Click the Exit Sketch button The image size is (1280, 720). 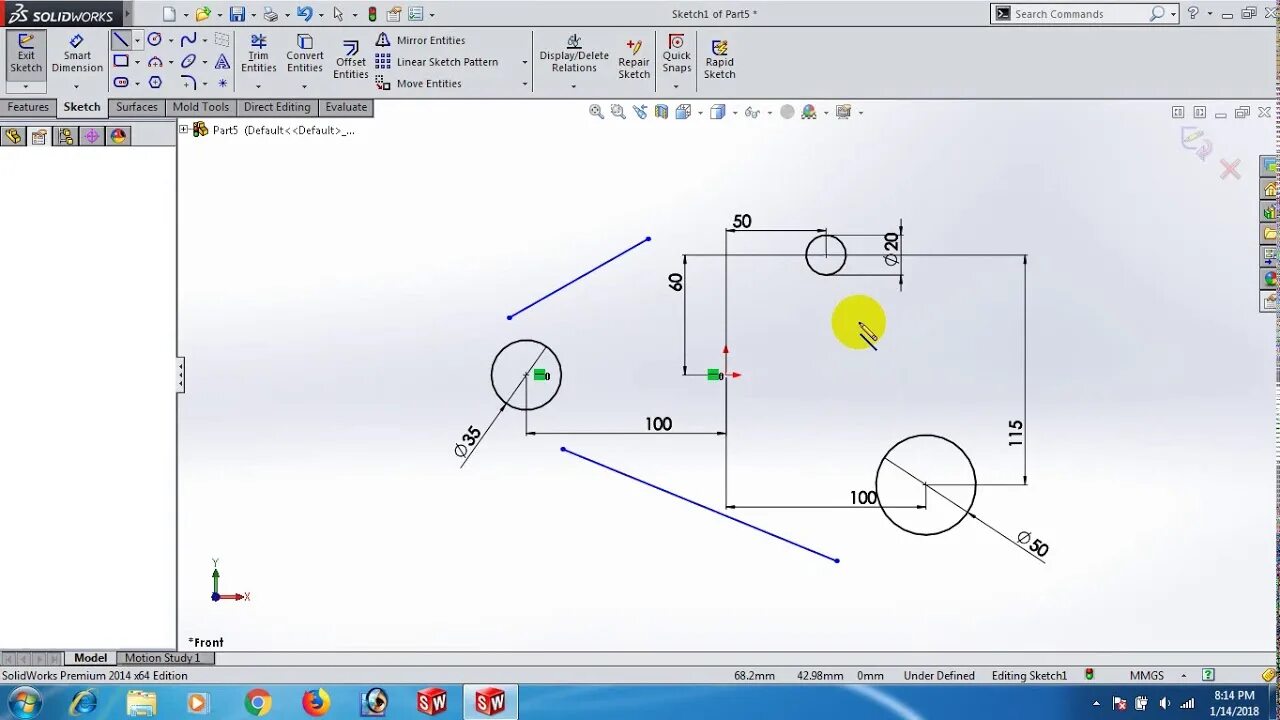click(25, 55)
